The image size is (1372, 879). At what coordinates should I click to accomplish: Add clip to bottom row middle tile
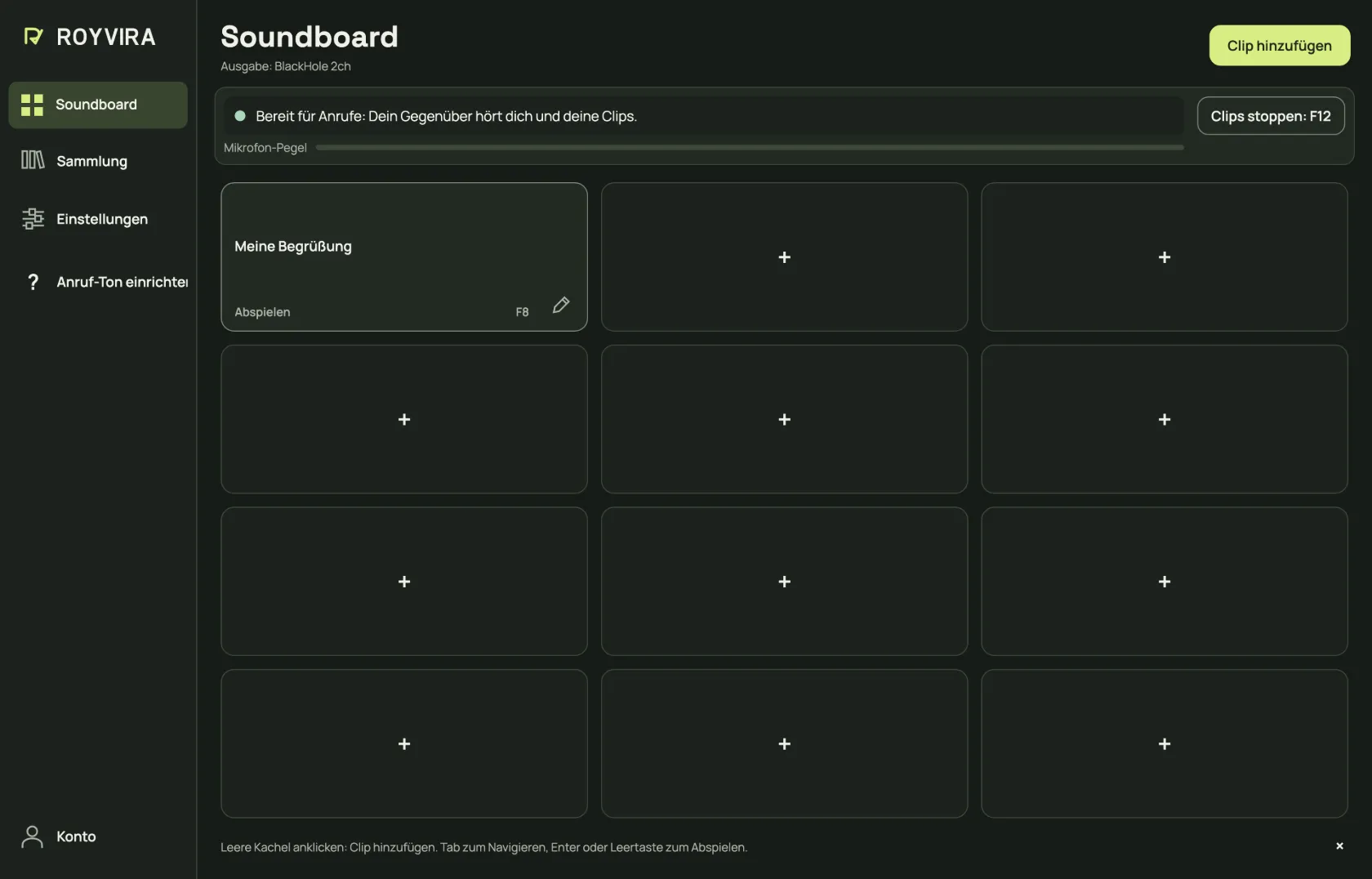click(784, 743)
